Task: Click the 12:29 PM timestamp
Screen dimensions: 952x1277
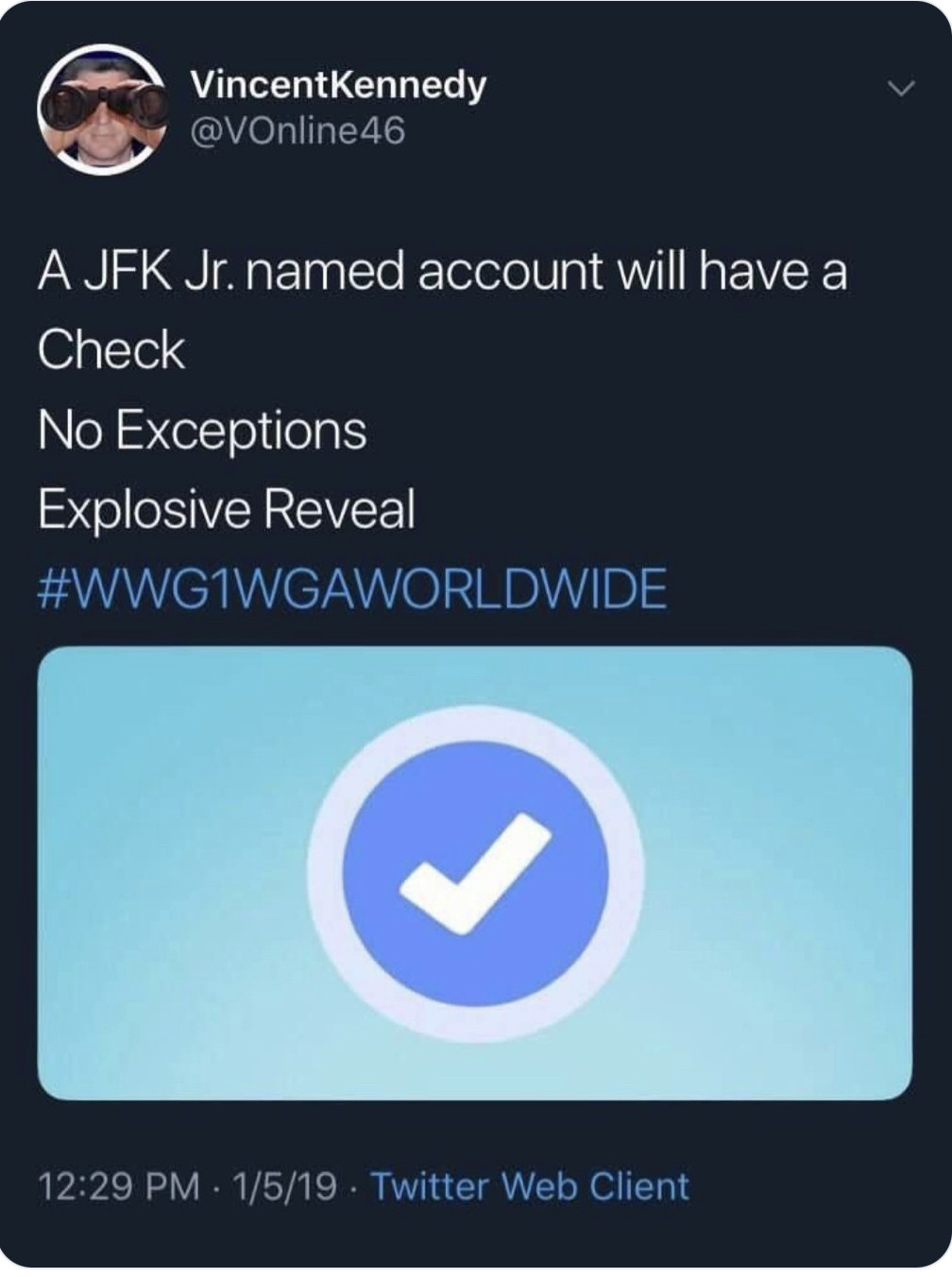Action: coord(119,1185)
